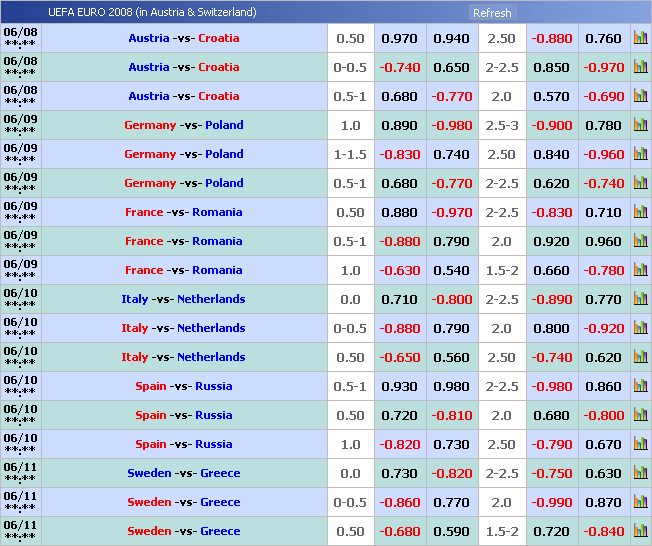652x546 pixels.
Task: Select 0.970 odds in first Austria-Croatia row
Action: (x=399, y=39)
